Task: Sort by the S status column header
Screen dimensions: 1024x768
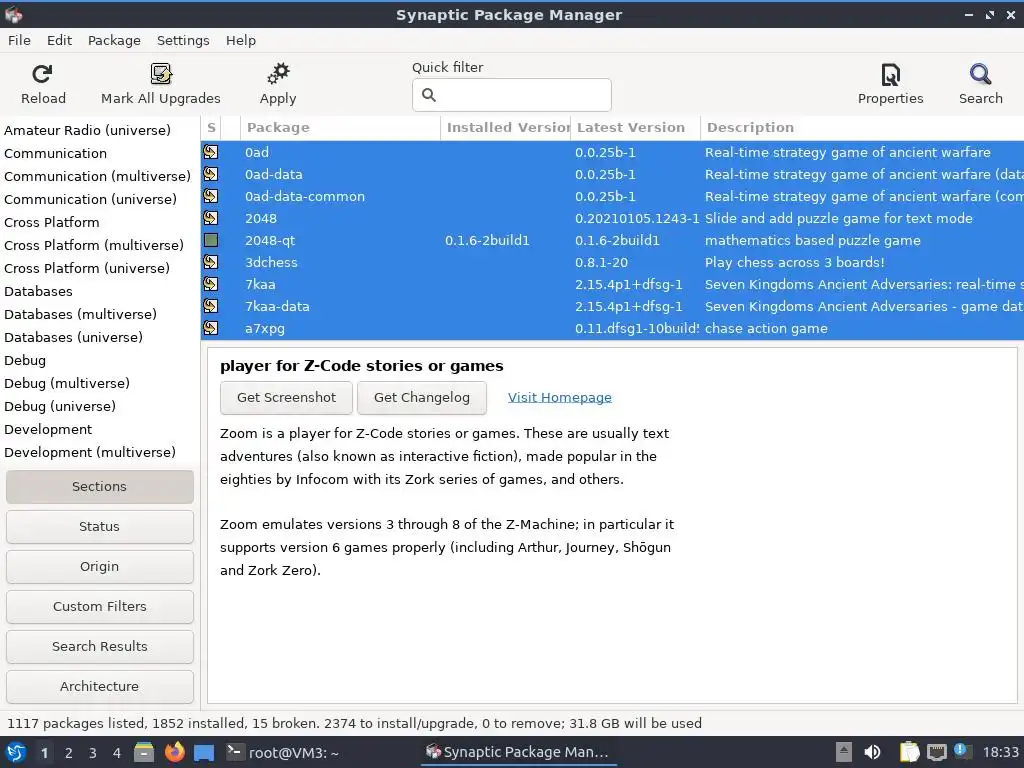Action: point(211,127)
